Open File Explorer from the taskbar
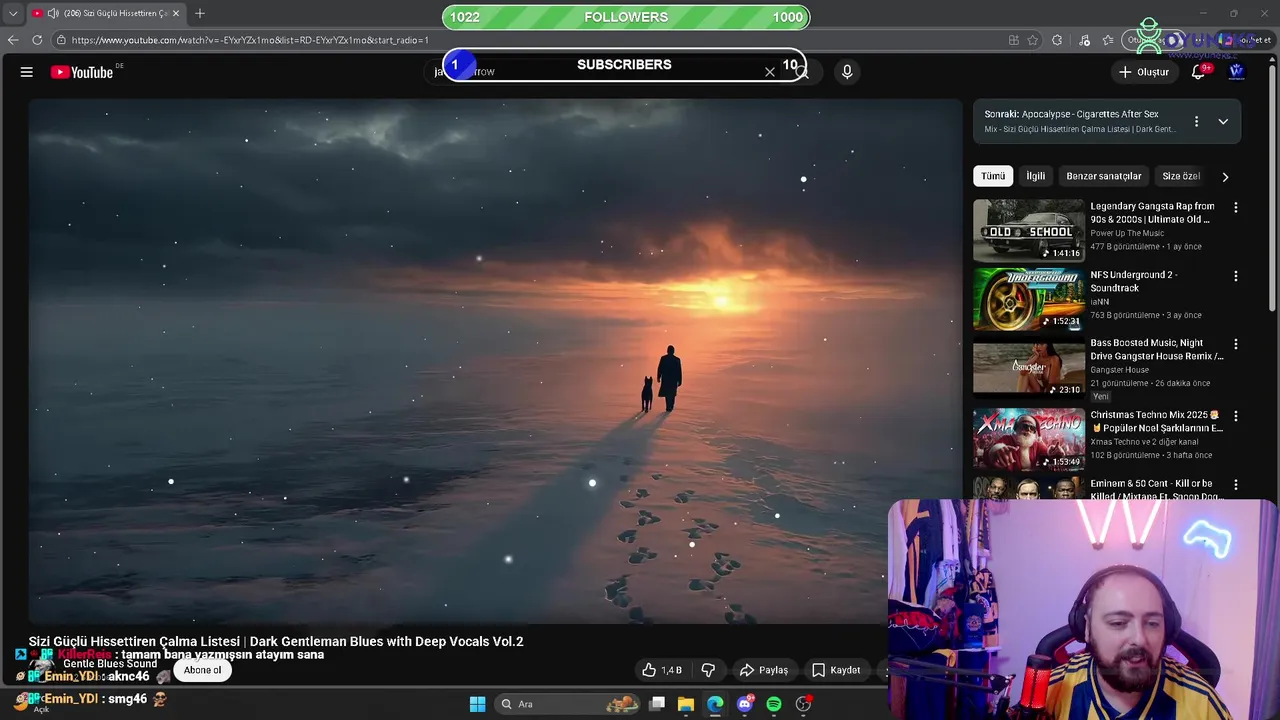The image size is (1280, 720). (x=686, y=704)
